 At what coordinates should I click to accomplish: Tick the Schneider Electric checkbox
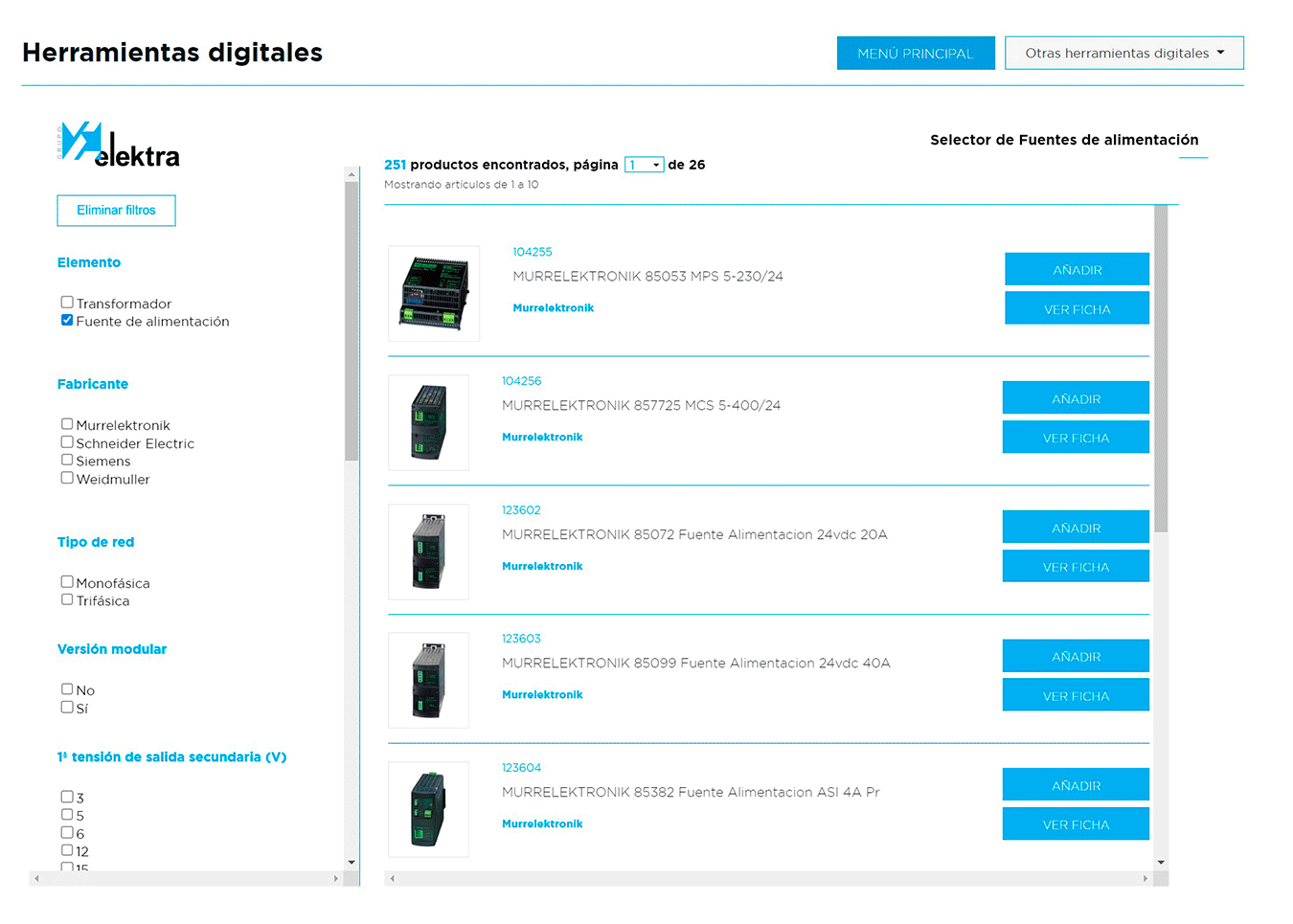(67, 441)
